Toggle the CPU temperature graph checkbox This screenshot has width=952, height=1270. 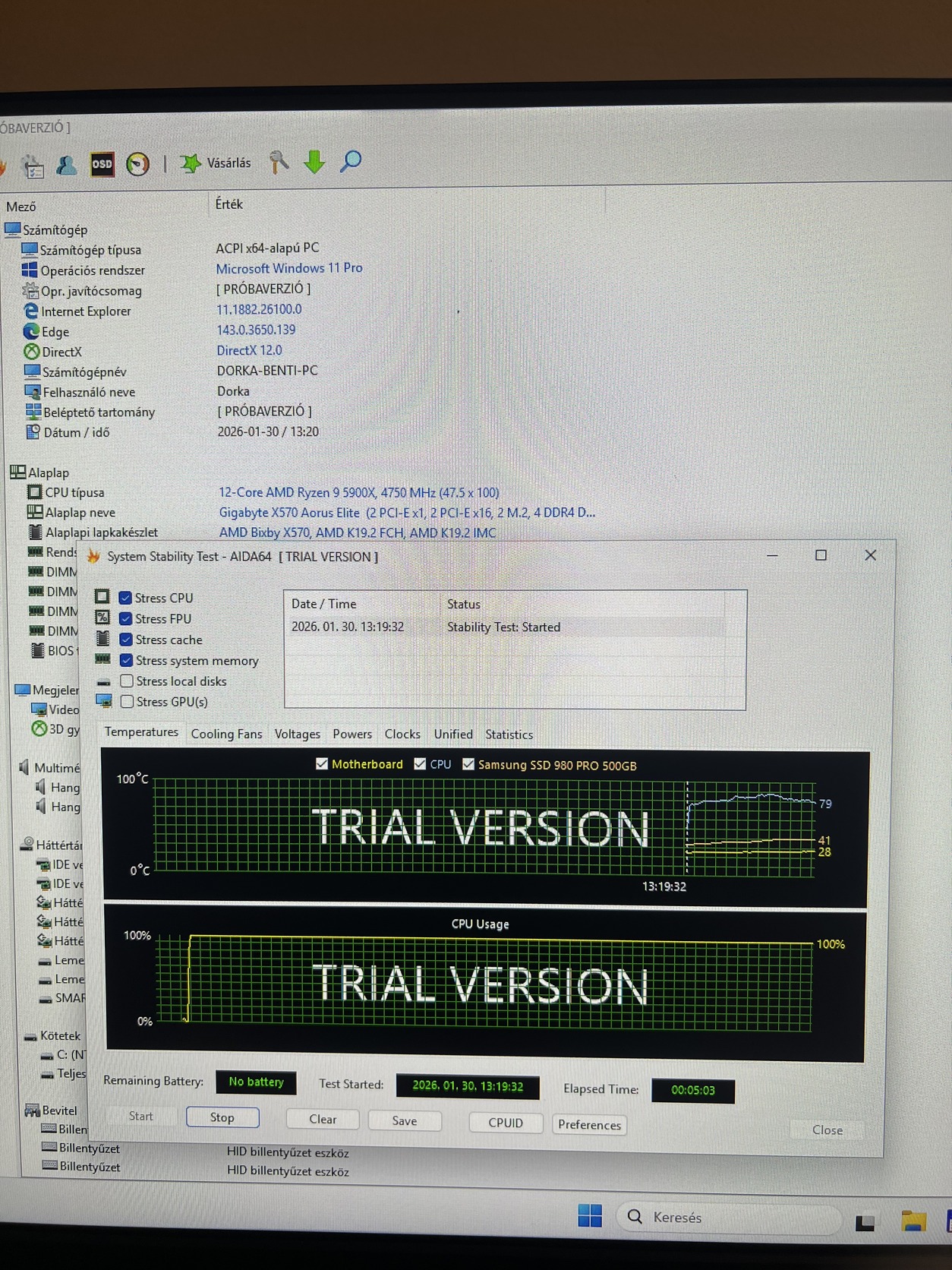(420, 763)
